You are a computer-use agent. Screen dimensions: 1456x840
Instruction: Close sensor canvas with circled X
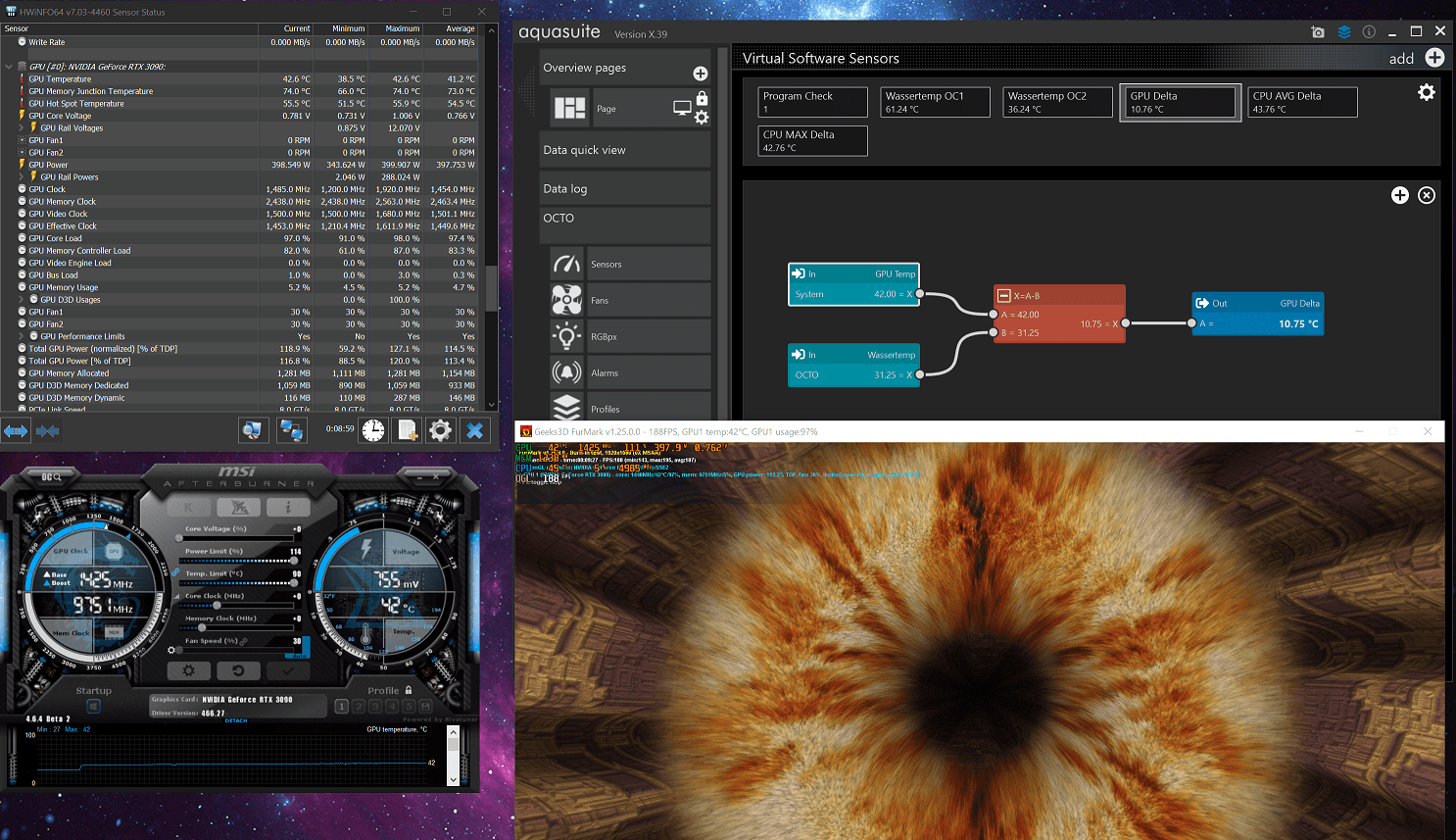coord(1427,195)
